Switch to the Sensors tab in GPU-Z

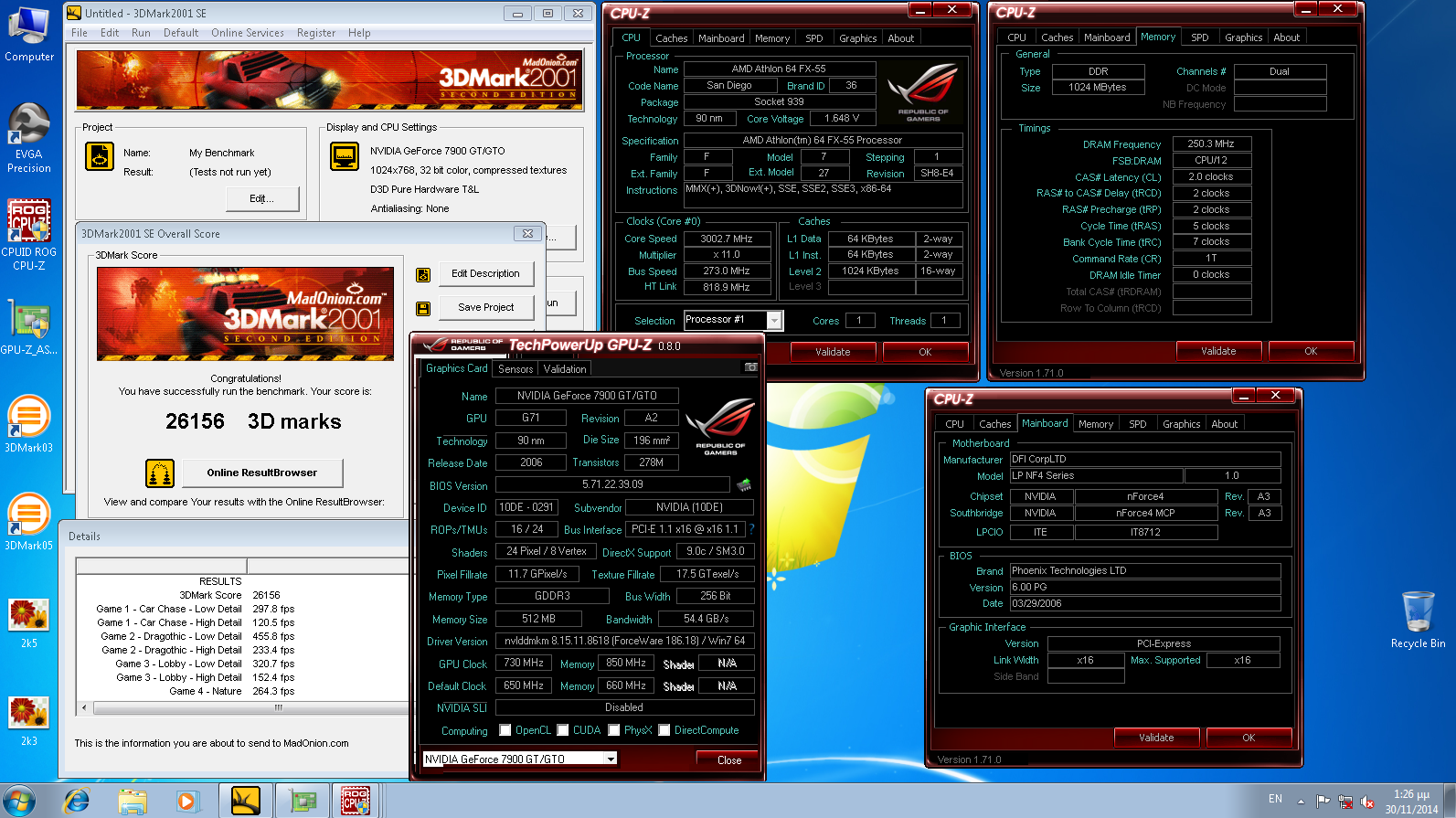[515, 369]
